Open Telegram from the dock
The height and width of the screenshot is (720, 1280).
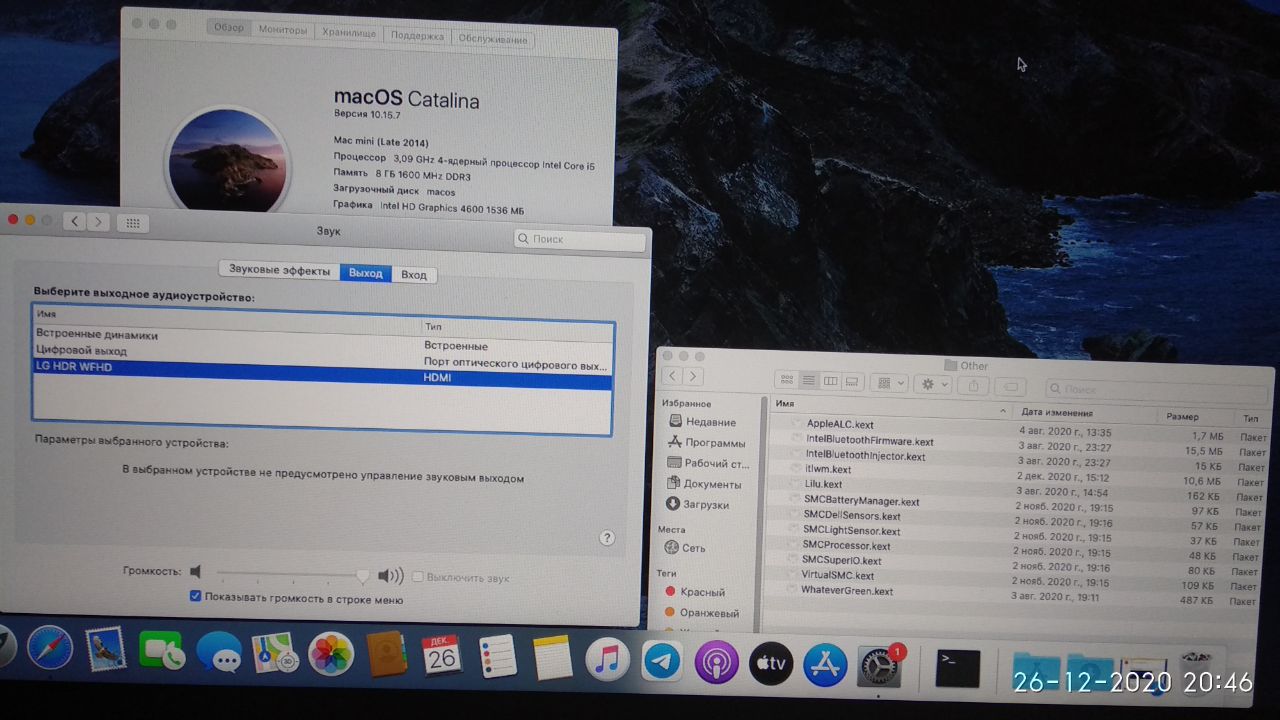pyautogui.click(x=661, y=661)
